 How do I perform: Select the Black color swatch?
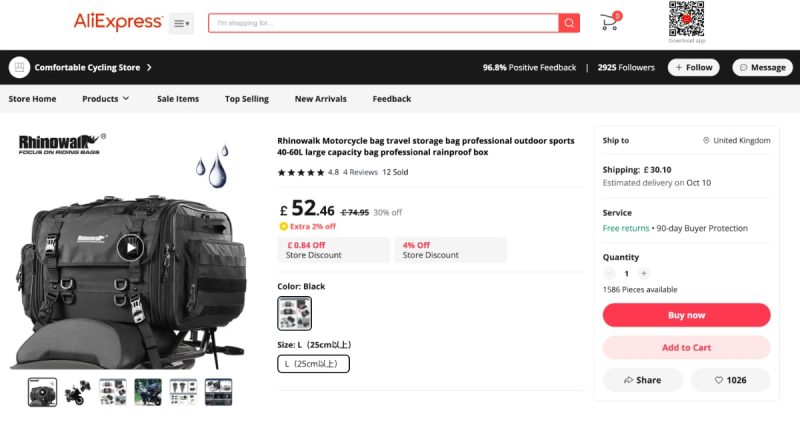(x=294, y=313)
